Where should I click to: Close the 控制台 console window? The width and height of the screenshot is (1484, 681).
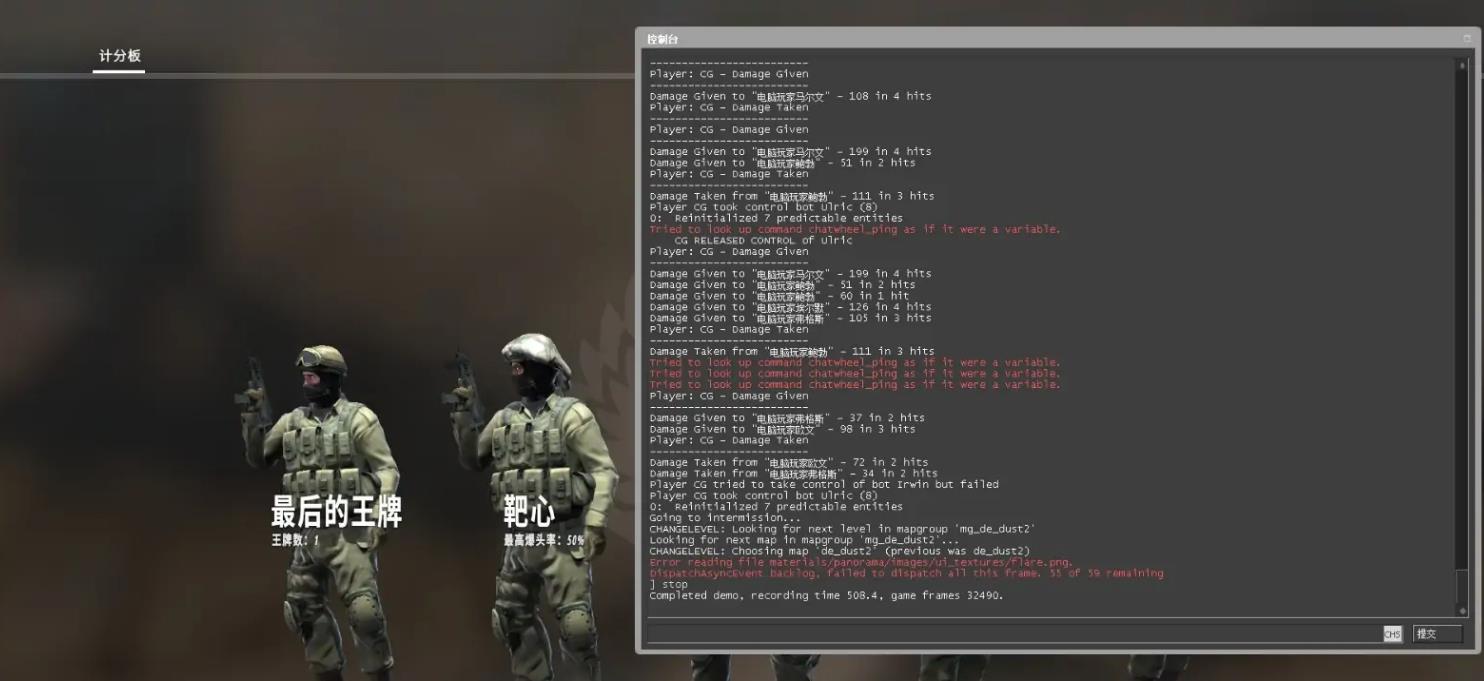[x=1467, y=39]
